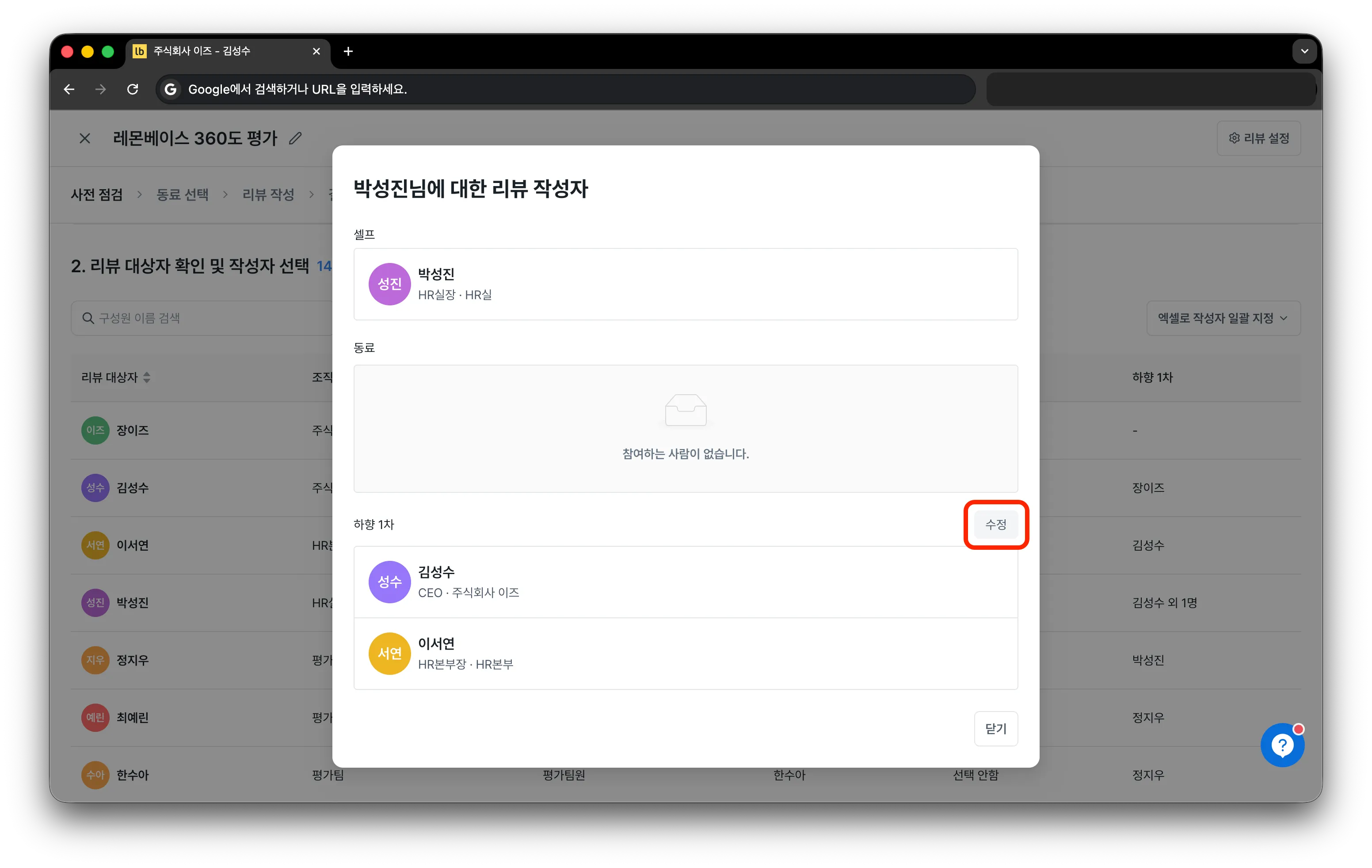This screenshot has height=868, width=1372.
Task: Click the X icon next to 레몬베이스 360도 평가
Action: 85,138
